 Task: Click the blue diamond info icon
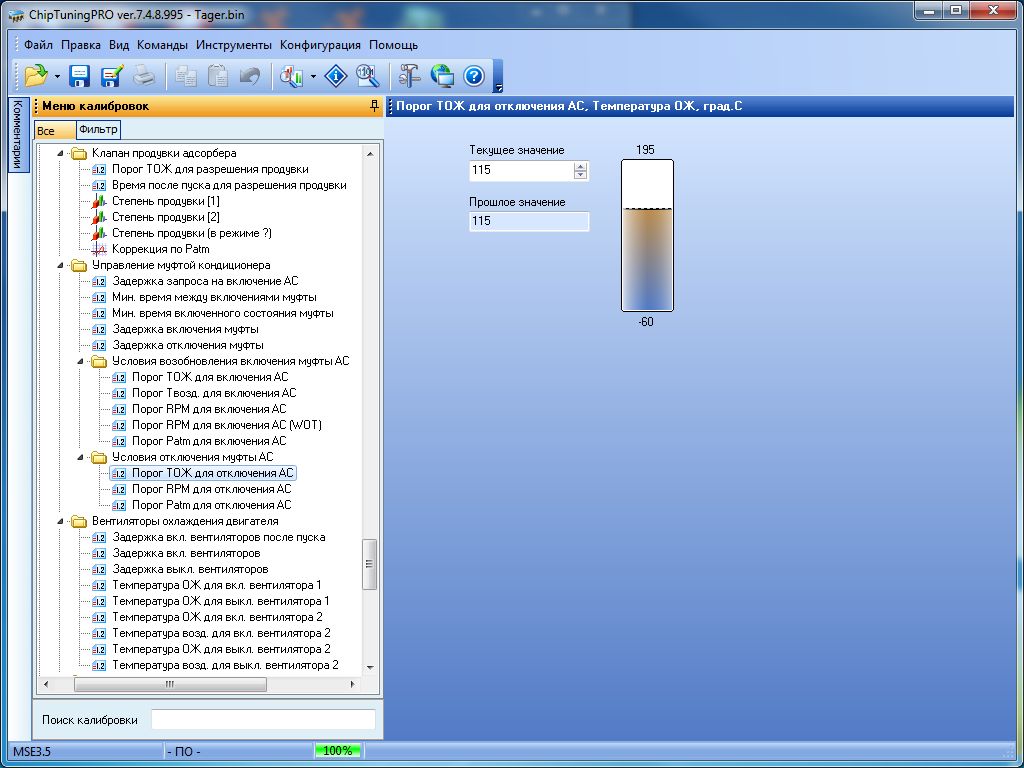click(x=337, y=75)
